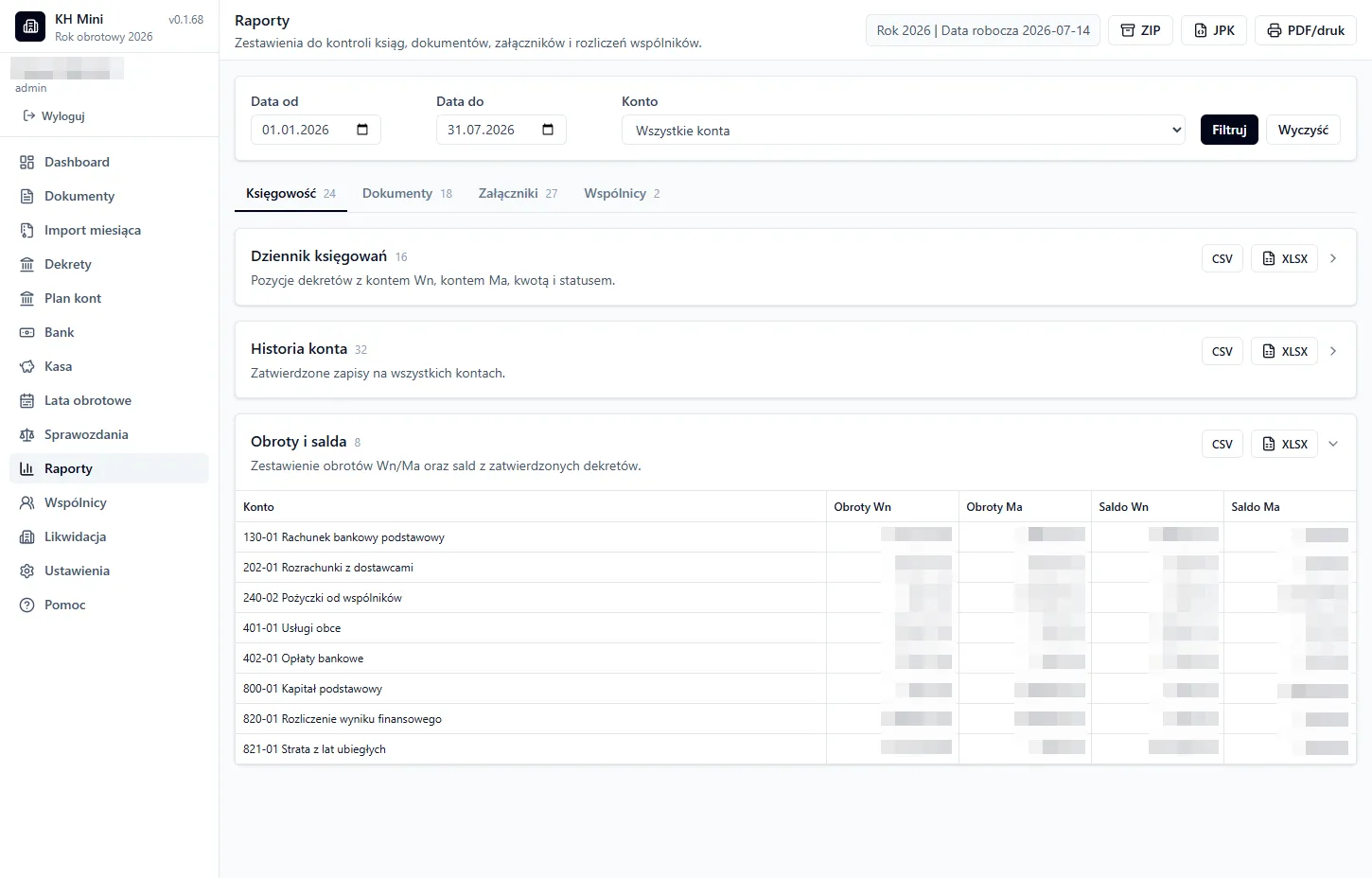Viewport: 1372px width, 878px height.
Task: Click the logout arrow icon beside Wyloguj
Action: 29,115
